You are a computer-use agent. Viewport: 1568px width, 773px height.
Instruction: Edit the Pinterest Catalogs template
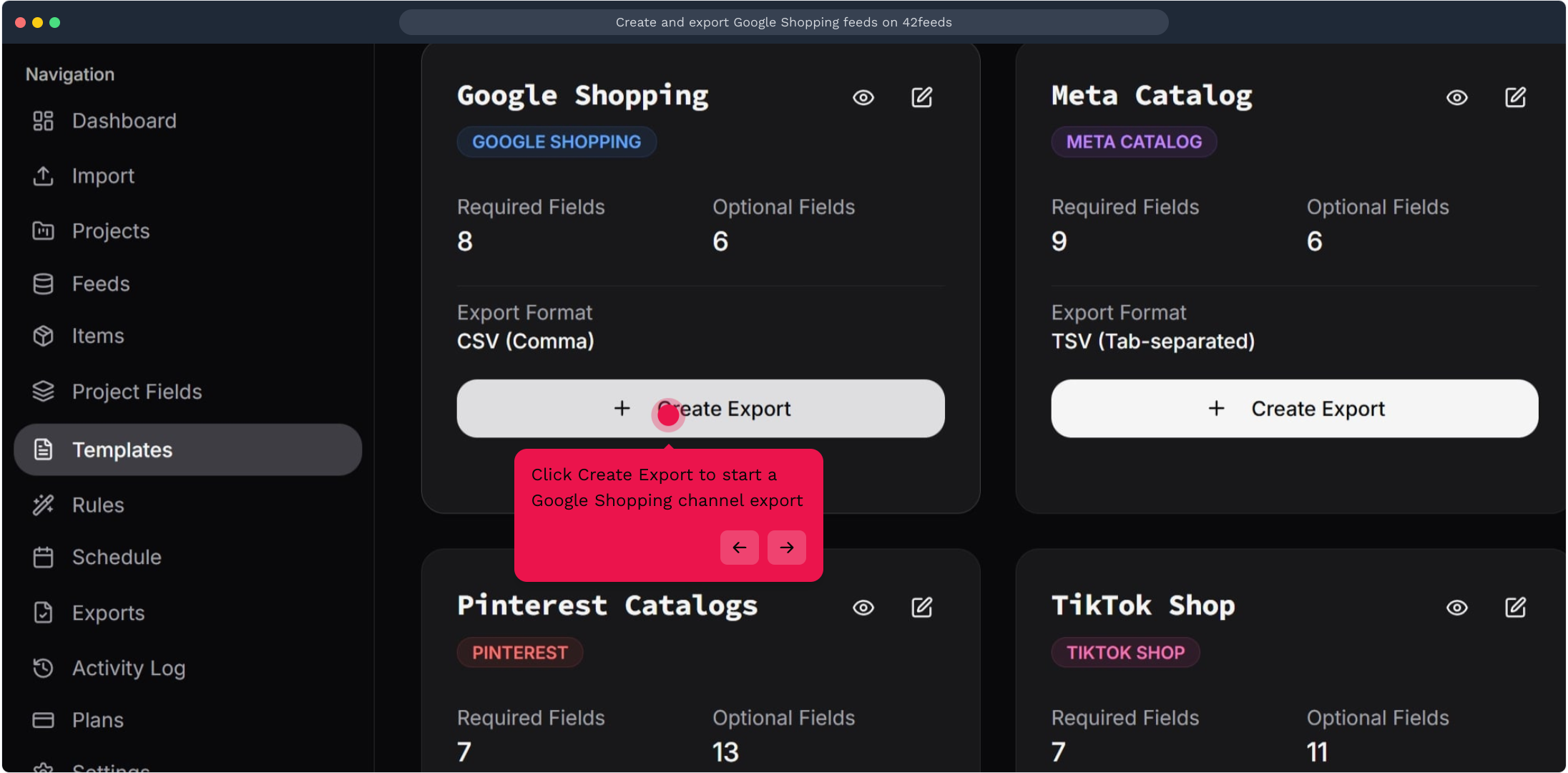921,608
